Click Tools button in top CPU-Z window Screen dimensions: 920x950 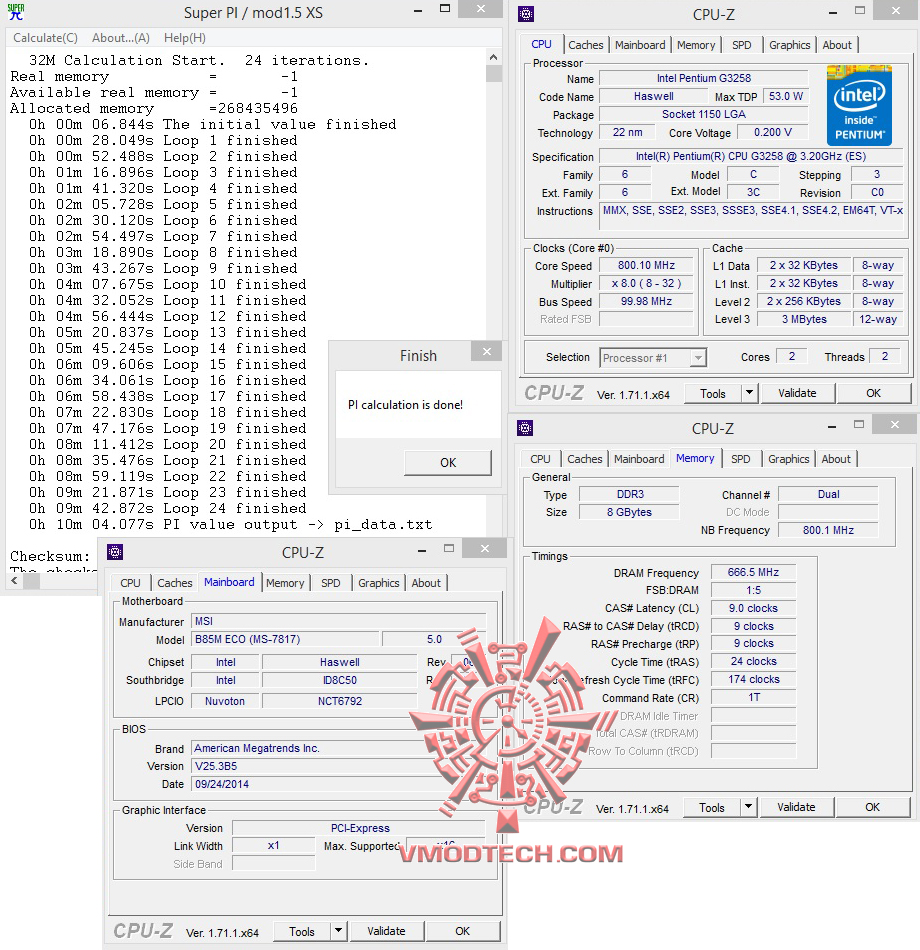coord(713,394)
